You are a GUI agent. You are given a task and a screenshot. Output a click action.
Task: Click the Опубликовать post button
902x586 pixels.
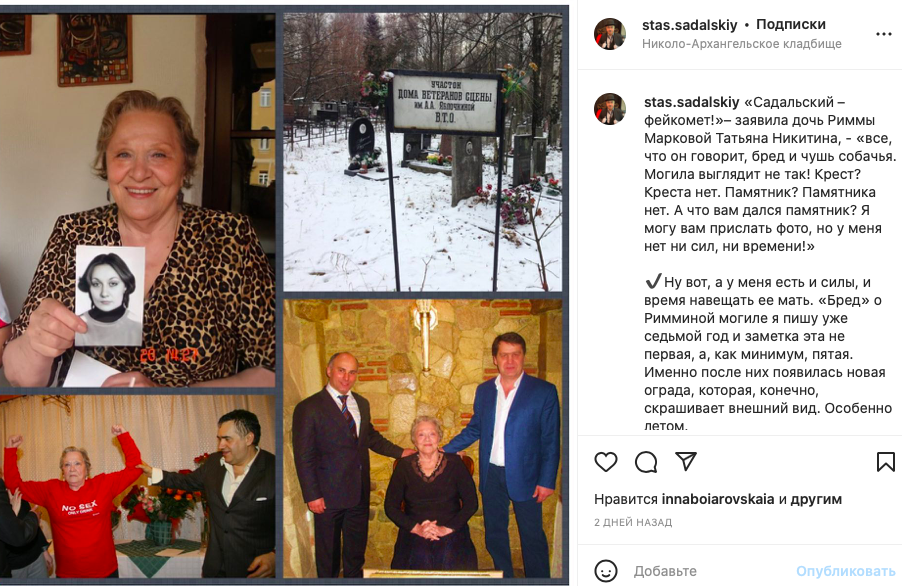846,571
